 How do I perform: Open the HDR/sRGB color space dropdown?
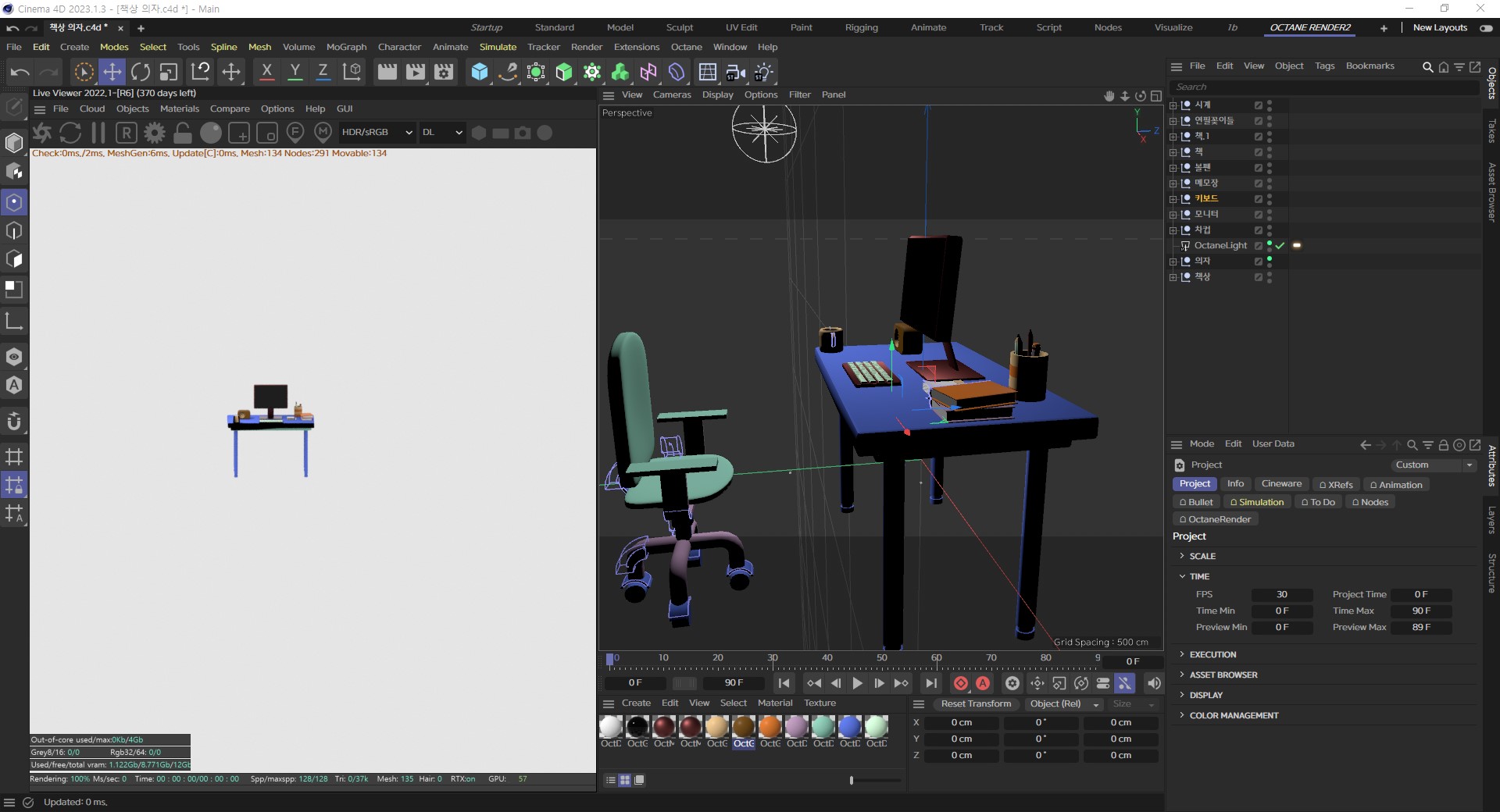(377, 132)
